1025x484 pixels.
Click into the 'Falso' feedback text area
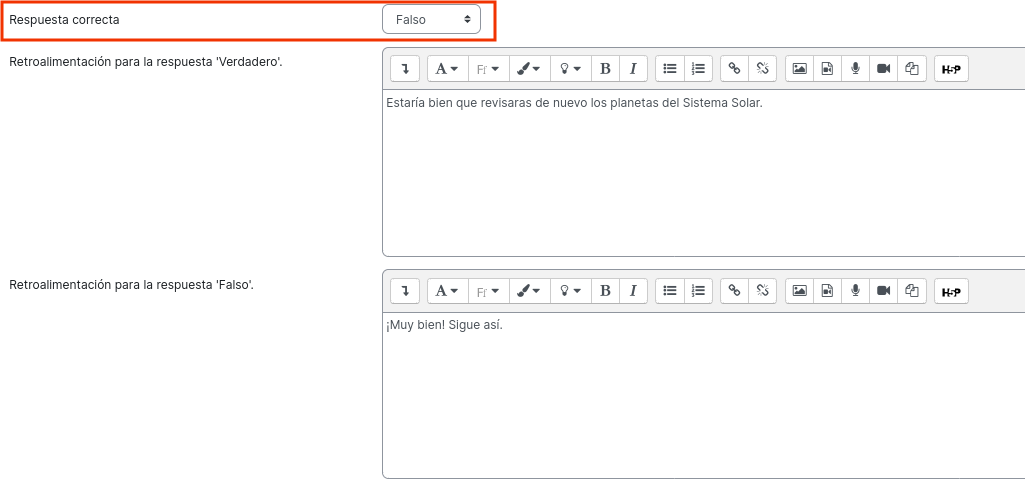[x=703, y=395]
